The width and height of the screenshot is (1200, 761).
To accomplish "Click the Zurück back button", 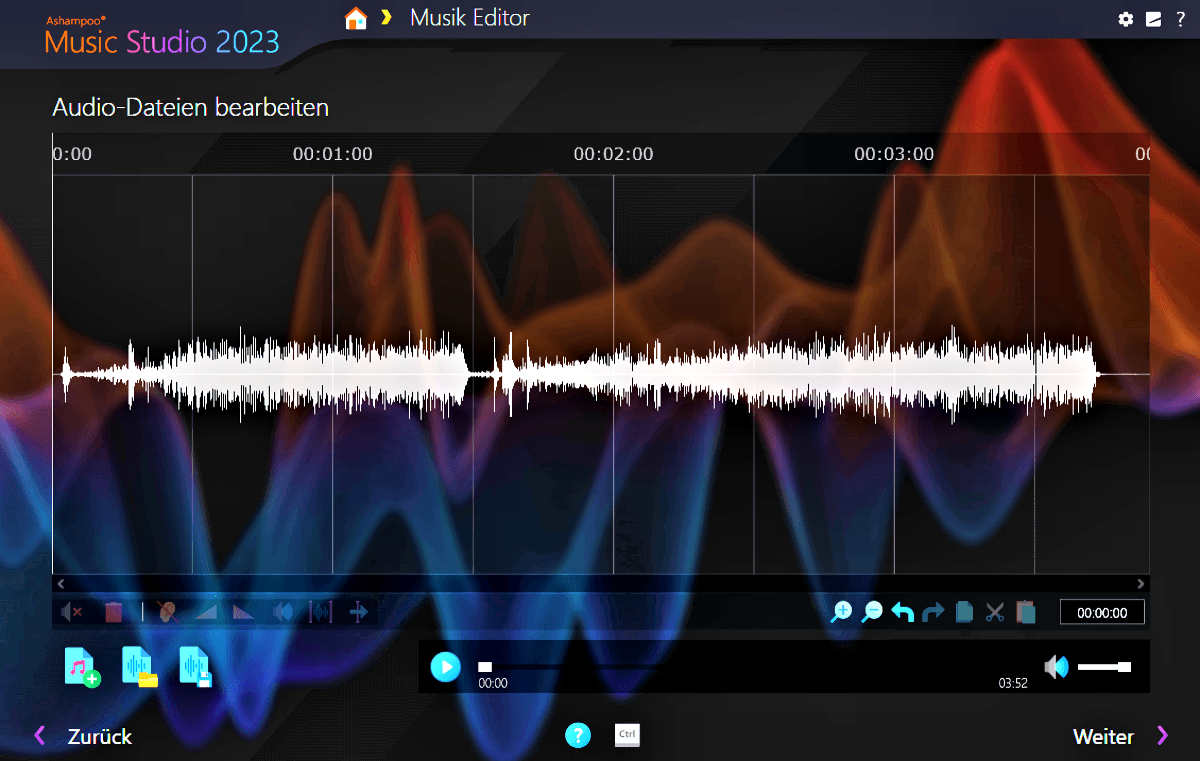I will (84, 737).
